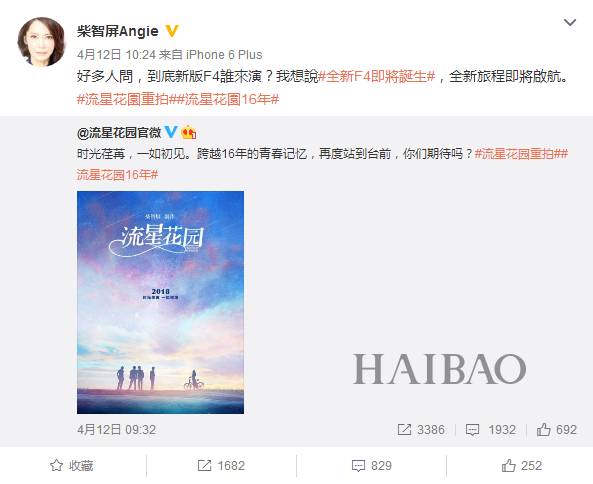The image size is (593, 484).
Task: Click the gold verified V badge
Action: pos(172,31)
